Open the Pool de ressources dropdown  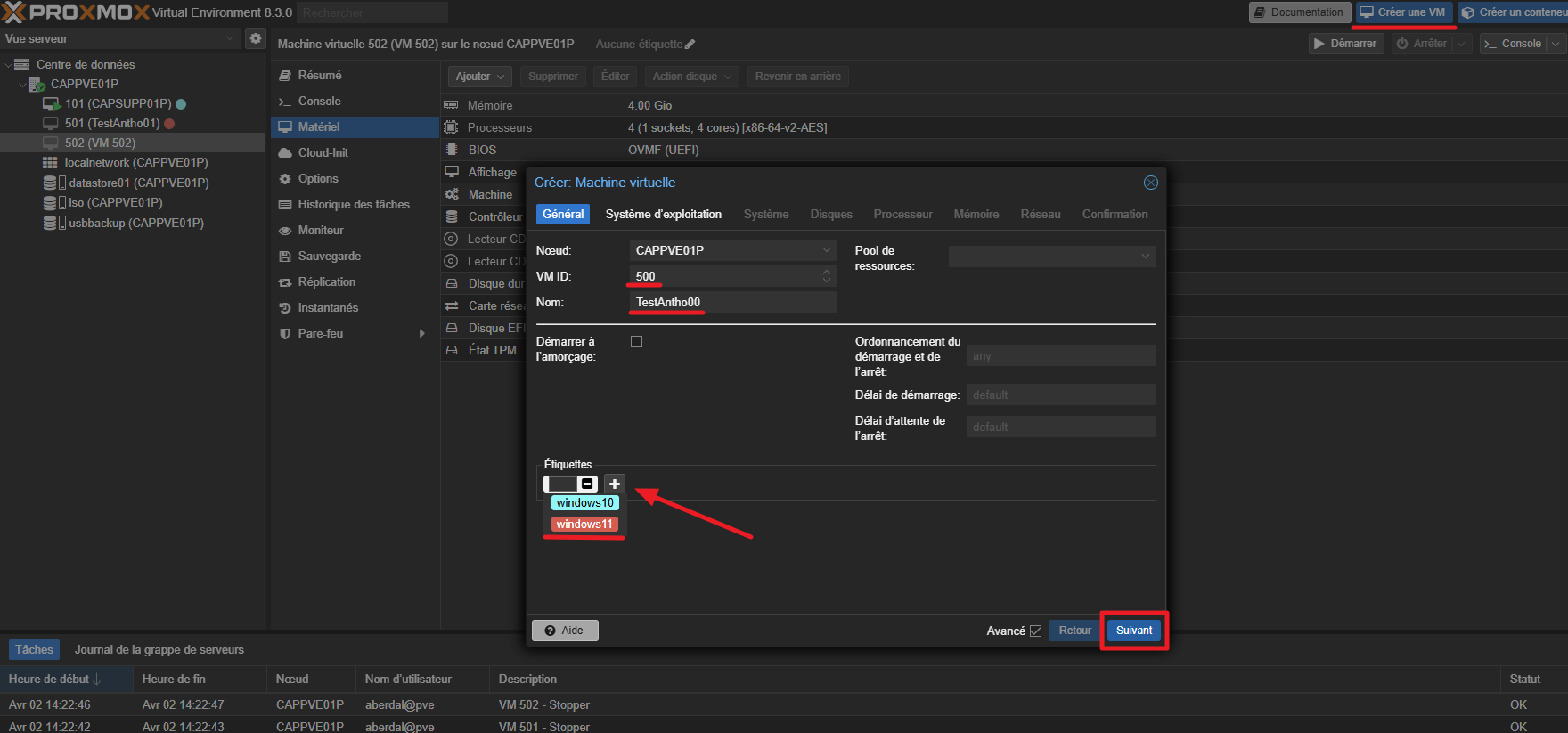pos(1146,257)
